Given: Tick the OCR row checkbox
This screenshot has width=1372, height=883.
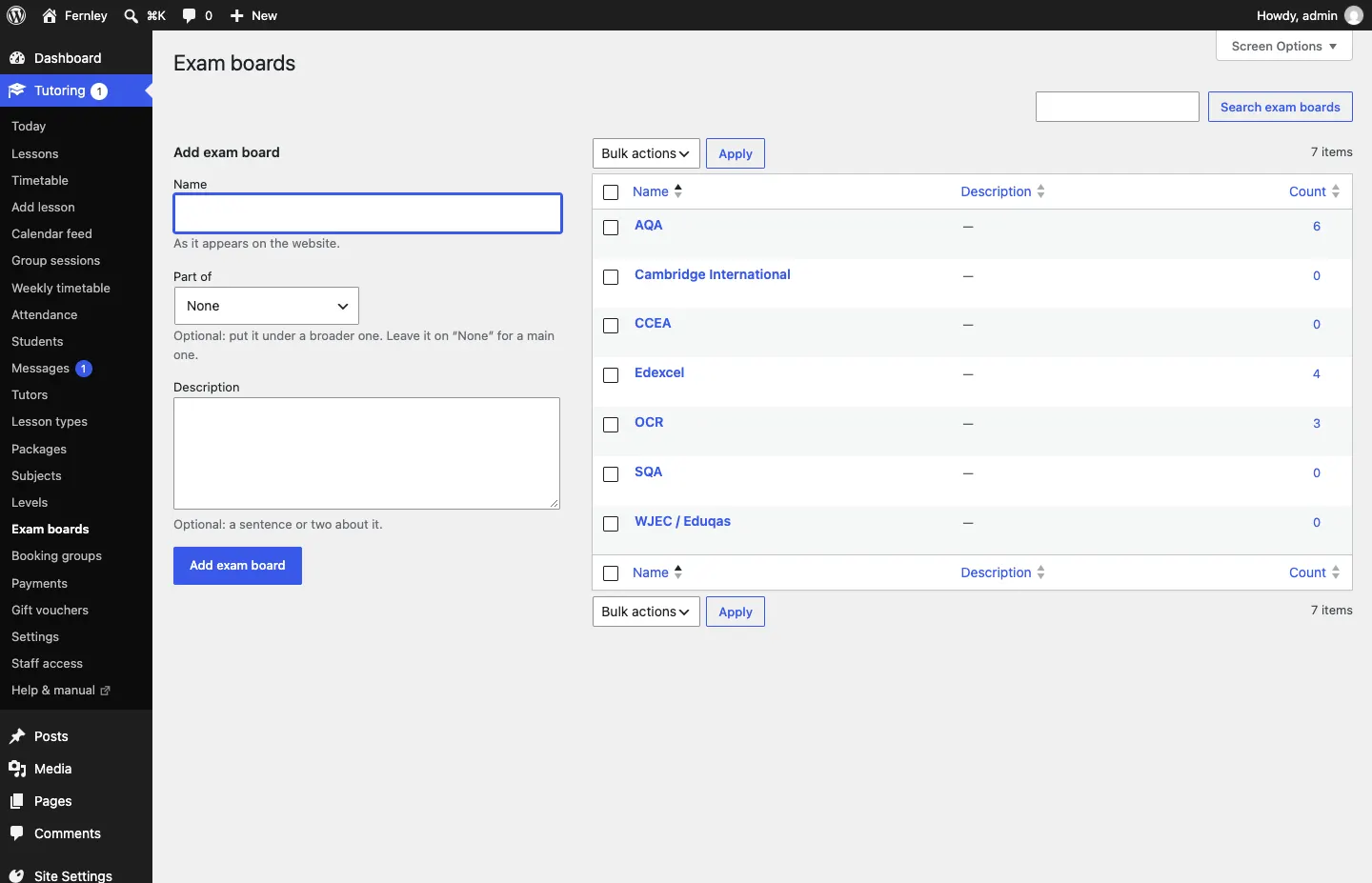Looking at the screenshot, I should coord(611,425).
